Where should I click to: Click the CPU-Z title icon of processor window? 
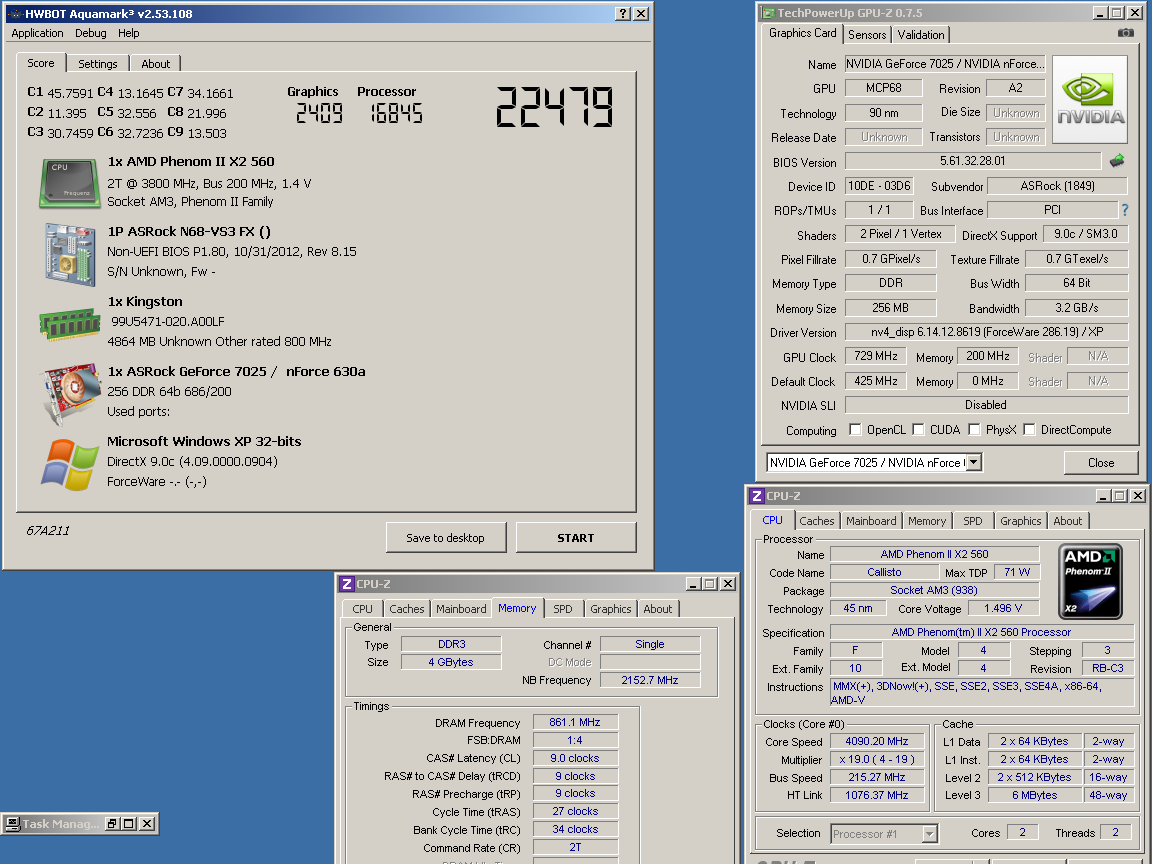point(757,496)
